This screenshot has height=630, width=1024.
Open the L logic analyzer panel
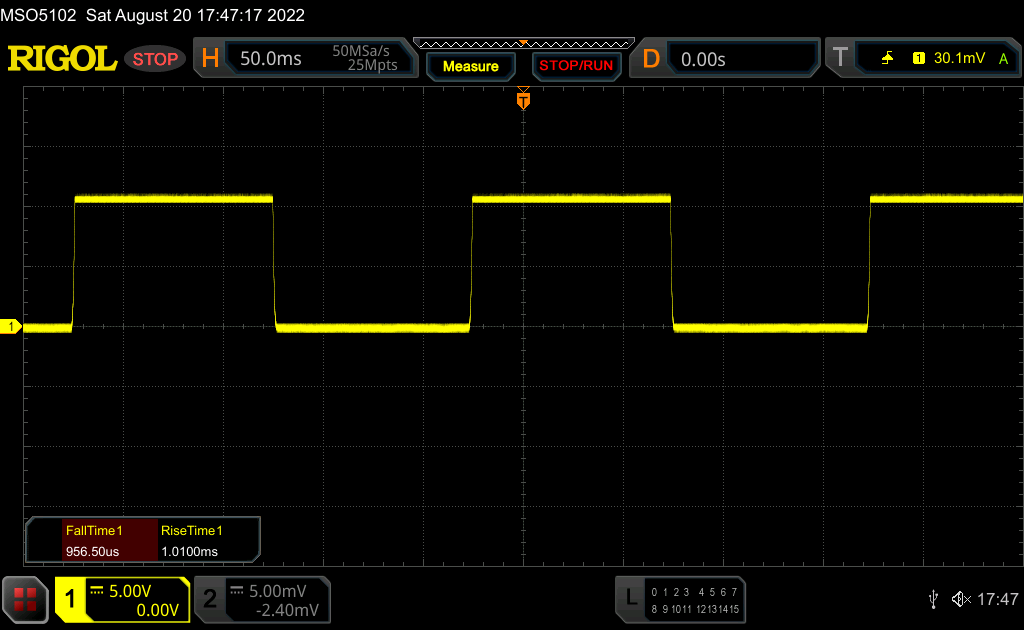click(631, 597)
